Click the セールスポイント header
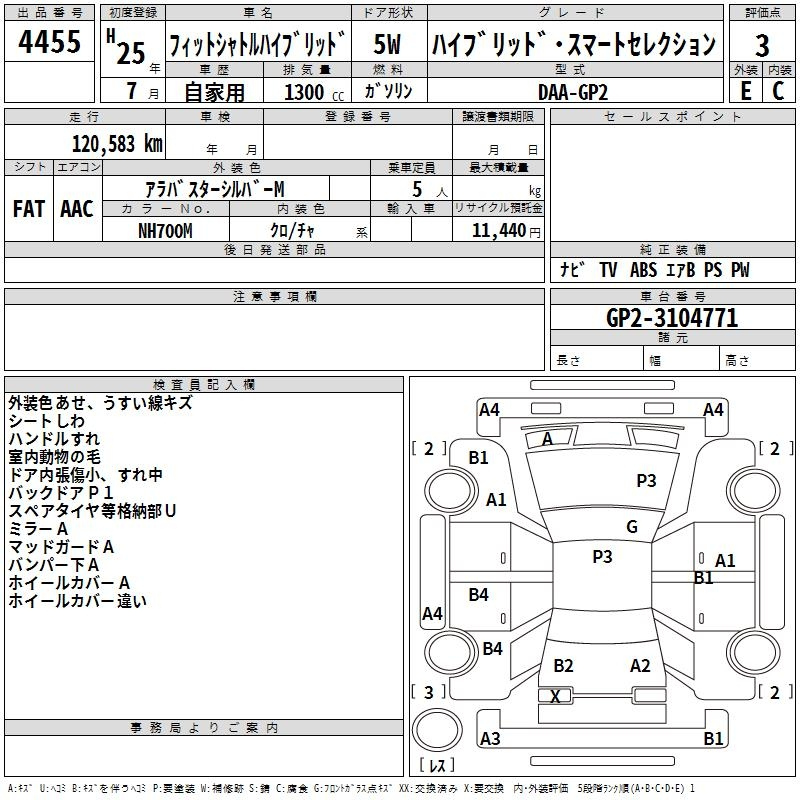Viewport: 800px width, 800px height. pos(672,117)
